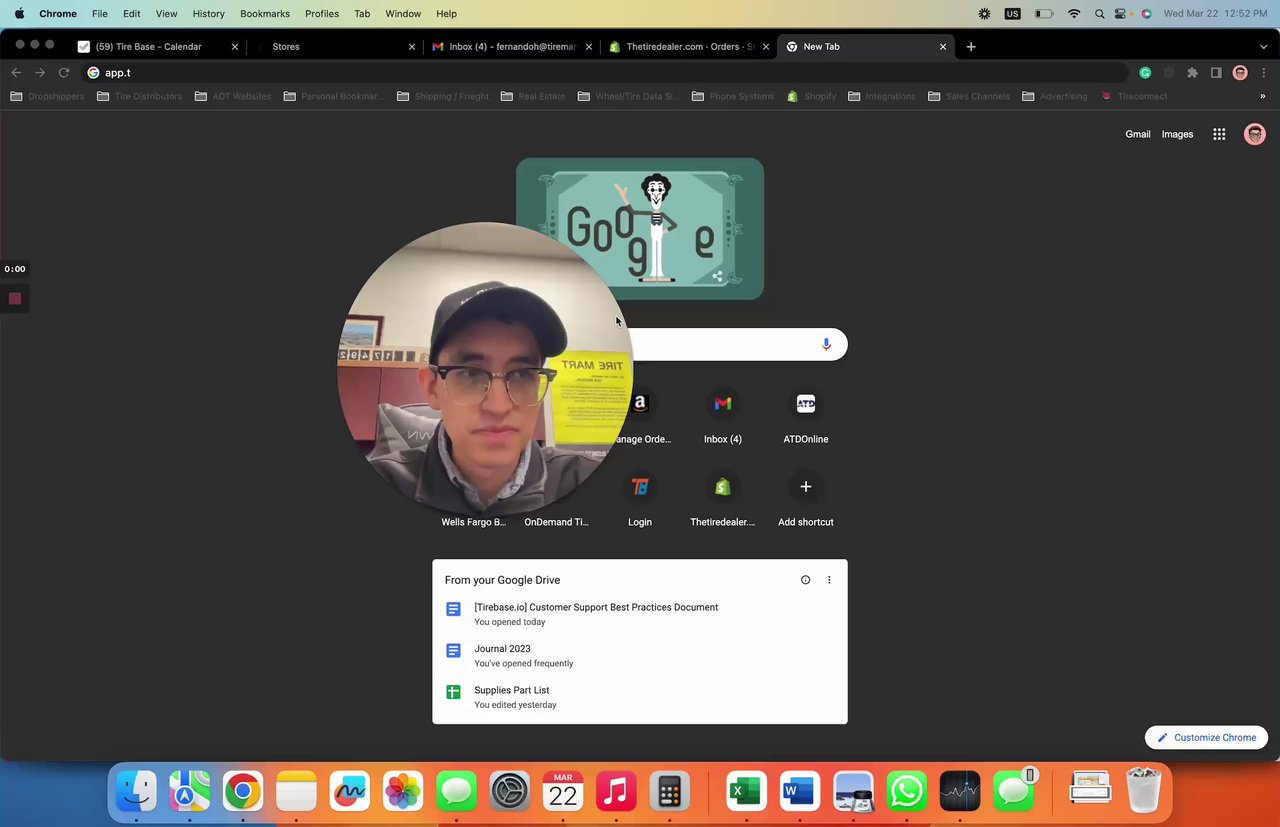Toggle the Chrome side panel
This screenshot has height=827, width=1280.
point(1216,73)
